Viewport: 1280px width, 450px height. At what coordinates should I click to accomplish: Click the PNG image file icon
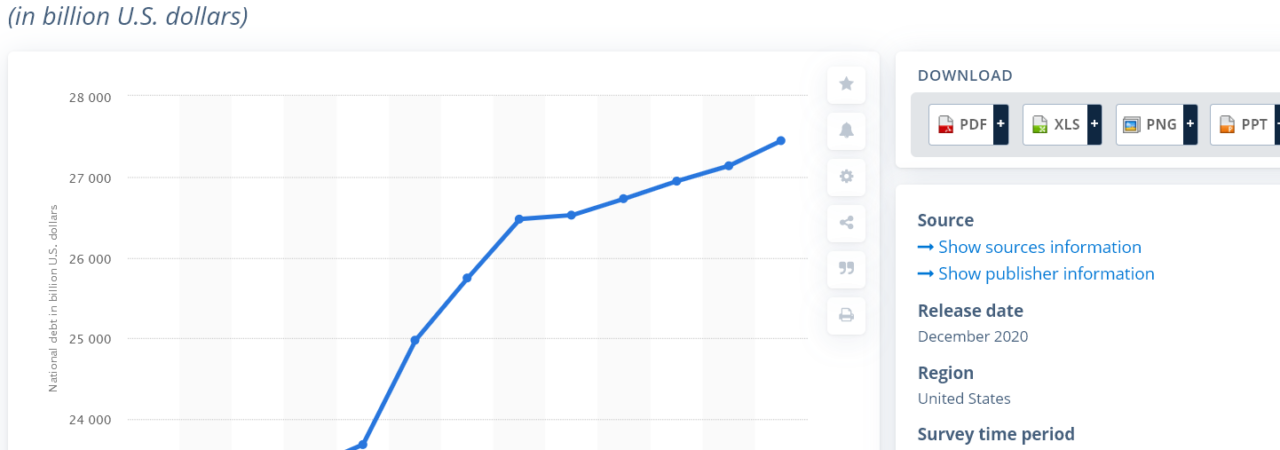[1132, 125]
